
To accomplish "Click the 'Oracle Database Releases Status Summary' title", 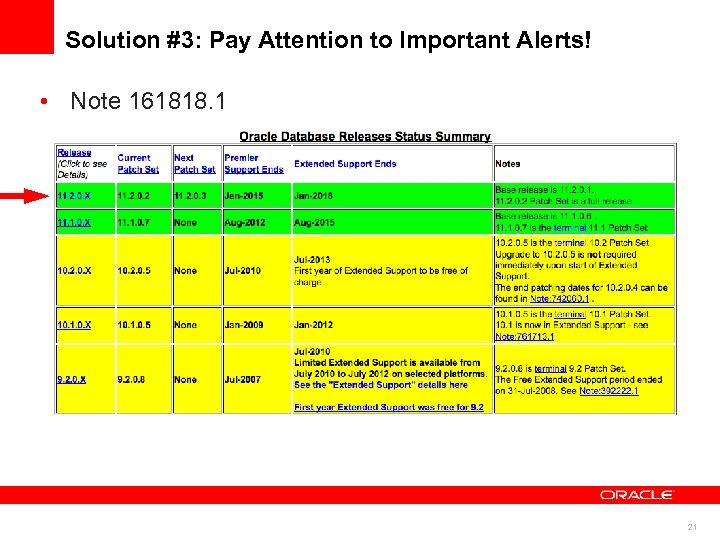I will click(x=365, y=136).
